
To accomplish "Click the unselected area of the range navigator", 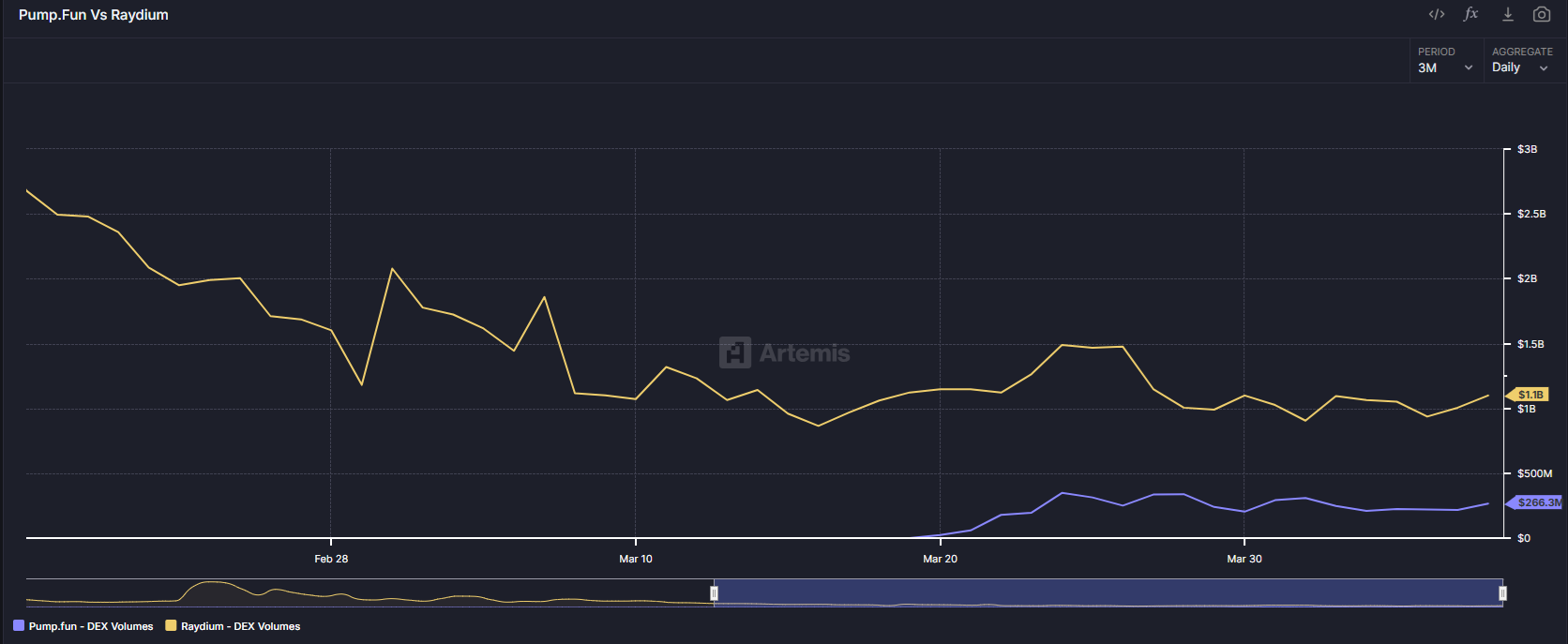I will (x=369, y=592).
